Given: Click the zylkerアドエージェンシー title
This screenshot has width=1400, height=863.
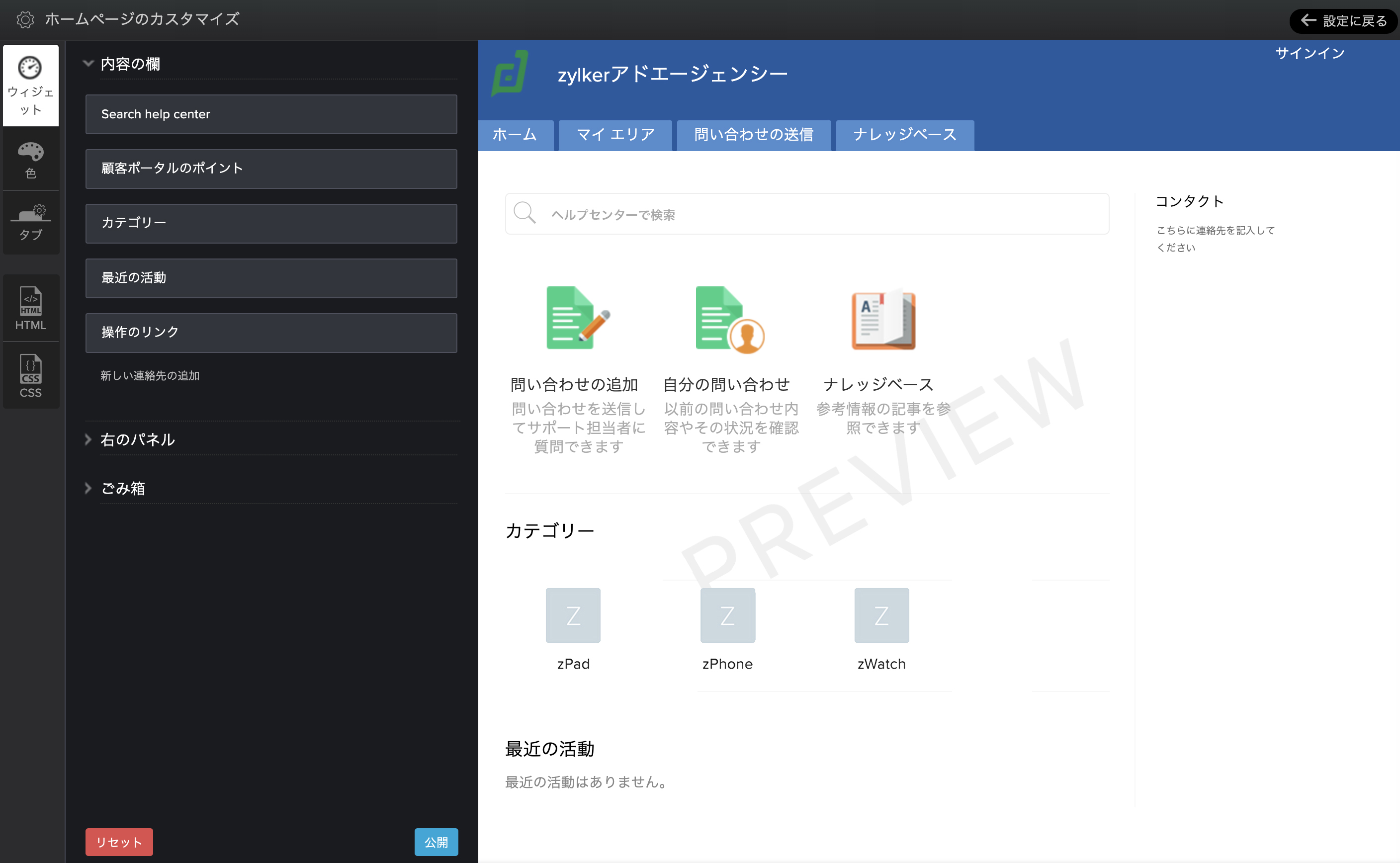Looking at the screenshot, I should 672,74.
